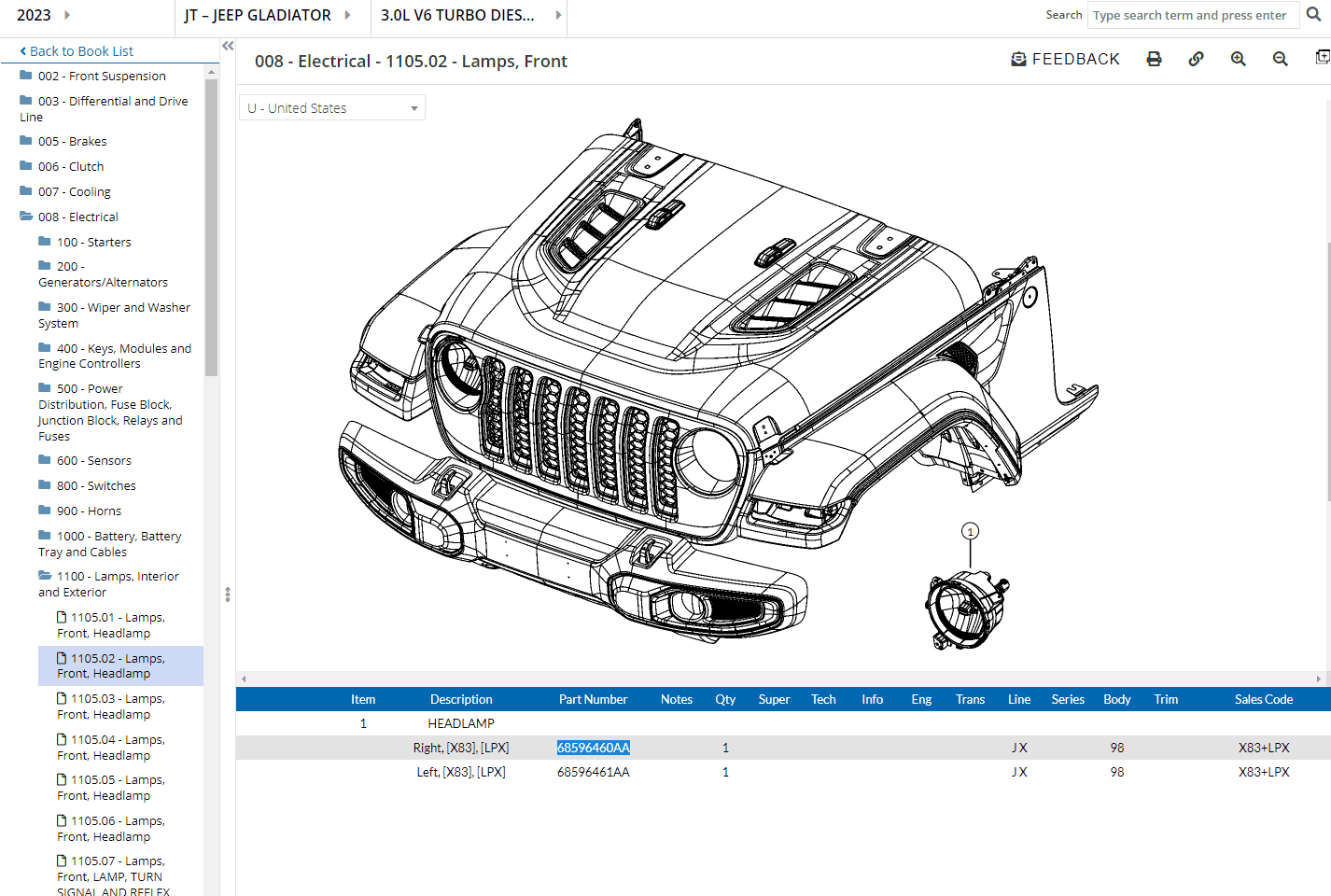Expand 400 - Keys, Modules and Engine Controllers
1331x896 pixels.
(115, 356)
